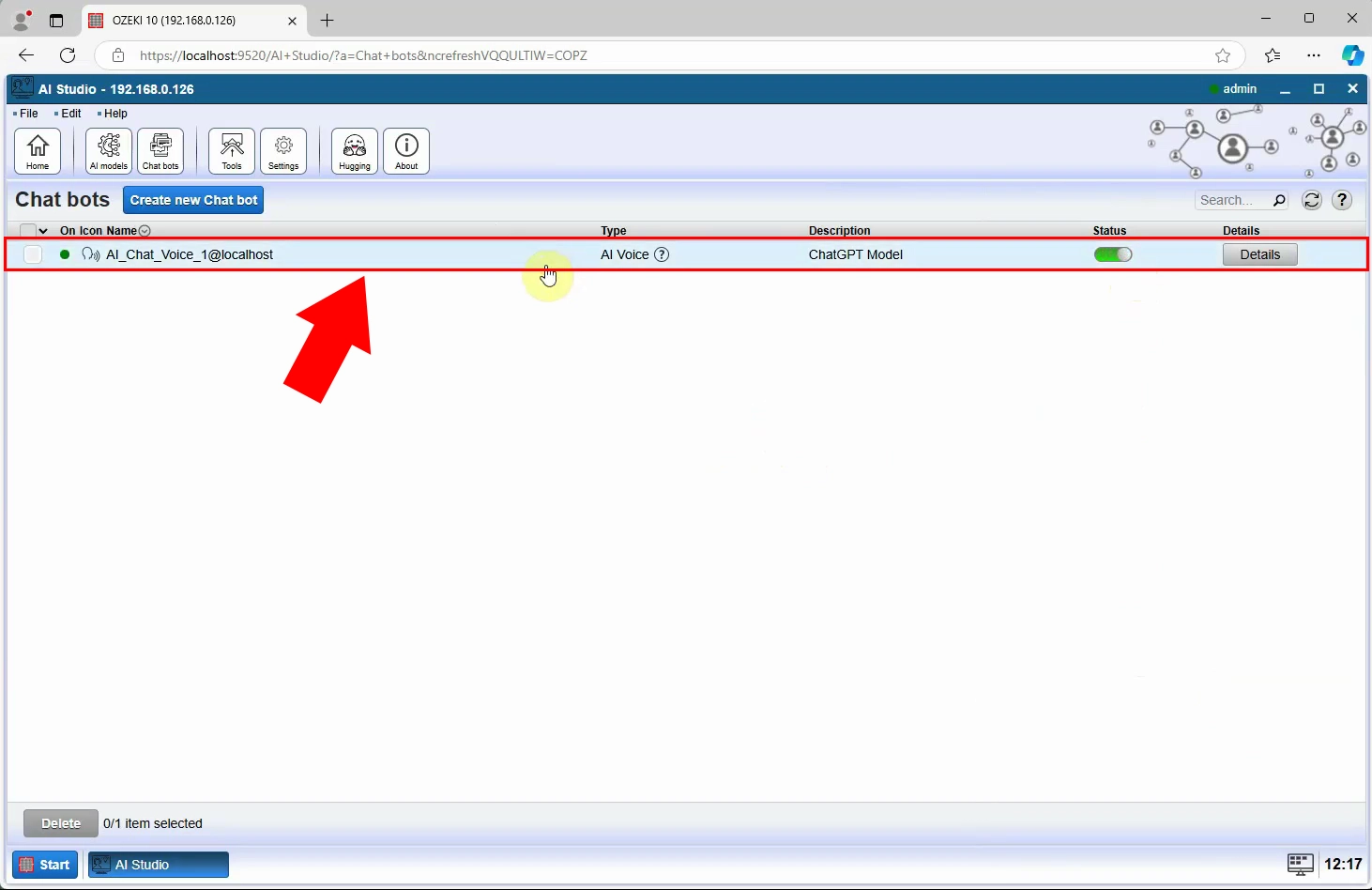Click the AI Voice type text
Viewport: 1372px width, 890px height.
click(625, 254)
